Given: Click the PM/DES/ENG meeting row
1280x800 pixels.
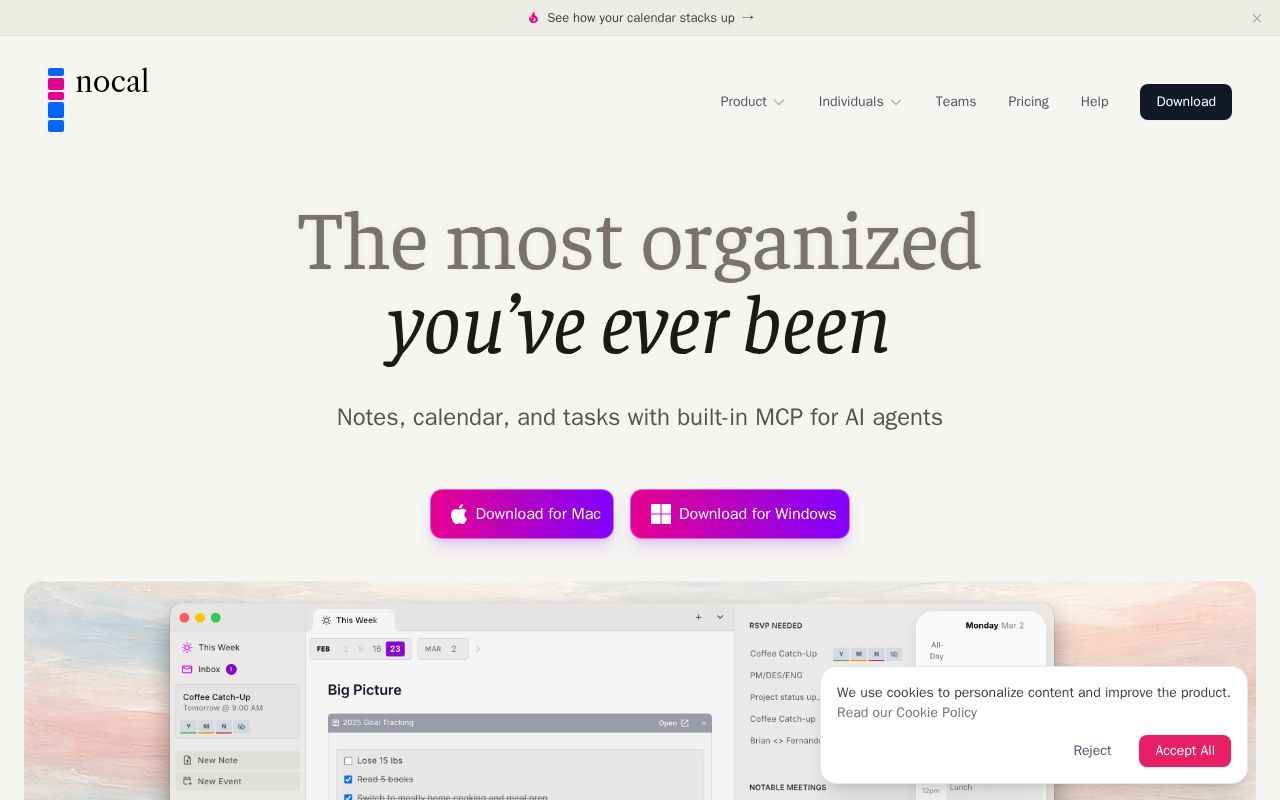Looking at the screenshot, I should tap(776, 675).
